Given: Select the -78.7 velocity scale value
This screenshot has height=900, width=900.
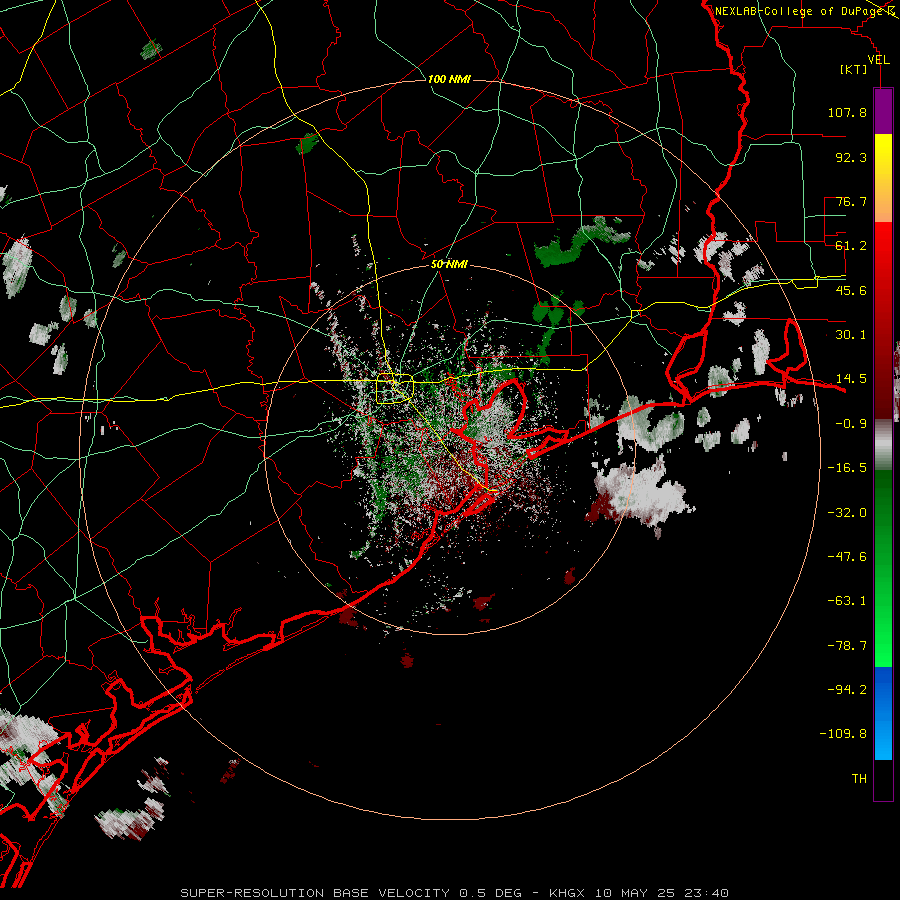Looking at the screenshot, I should click(847, 646).
